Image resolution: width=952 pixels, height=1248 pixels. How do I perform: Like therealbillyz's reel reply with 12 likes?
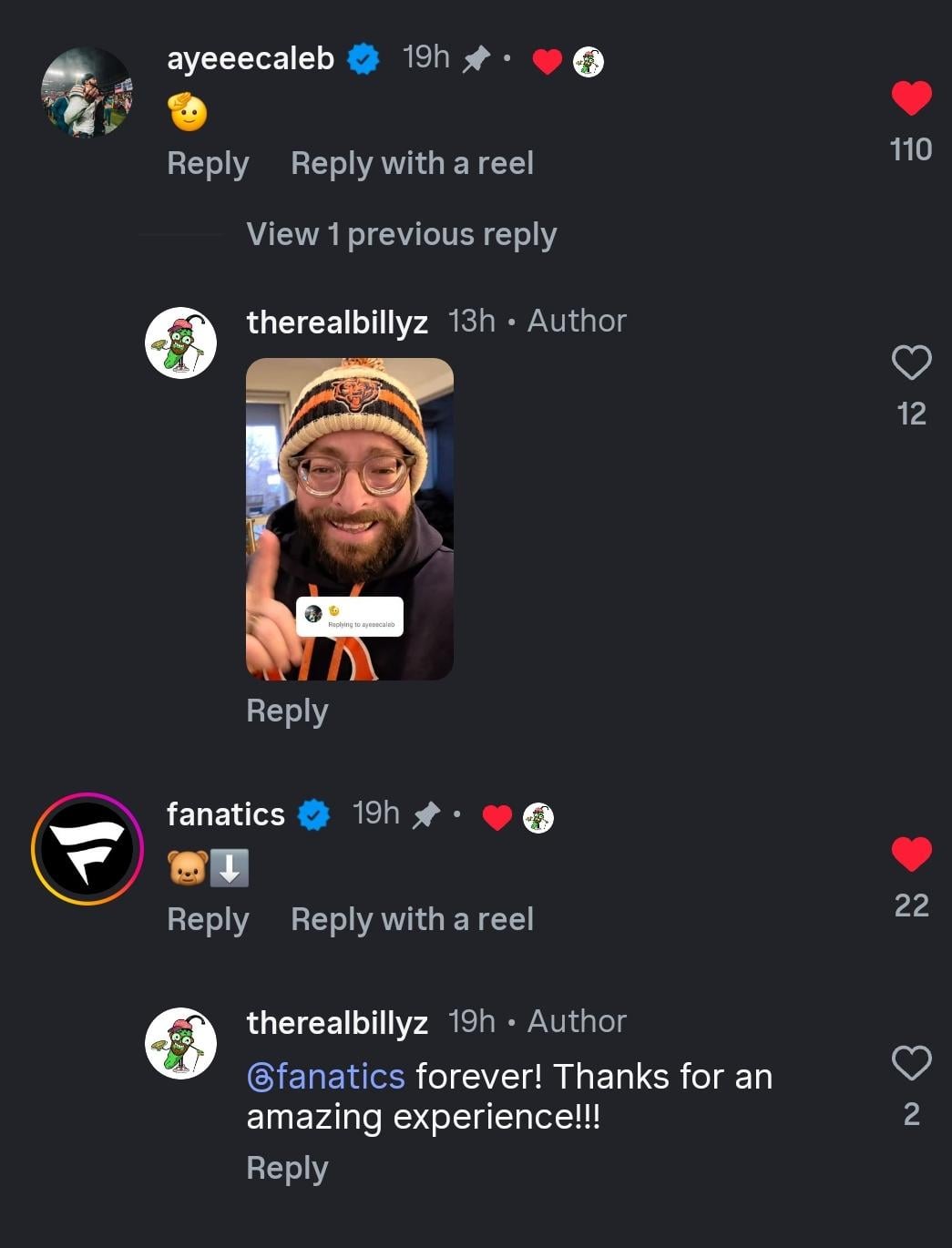(x=911, y=363)
